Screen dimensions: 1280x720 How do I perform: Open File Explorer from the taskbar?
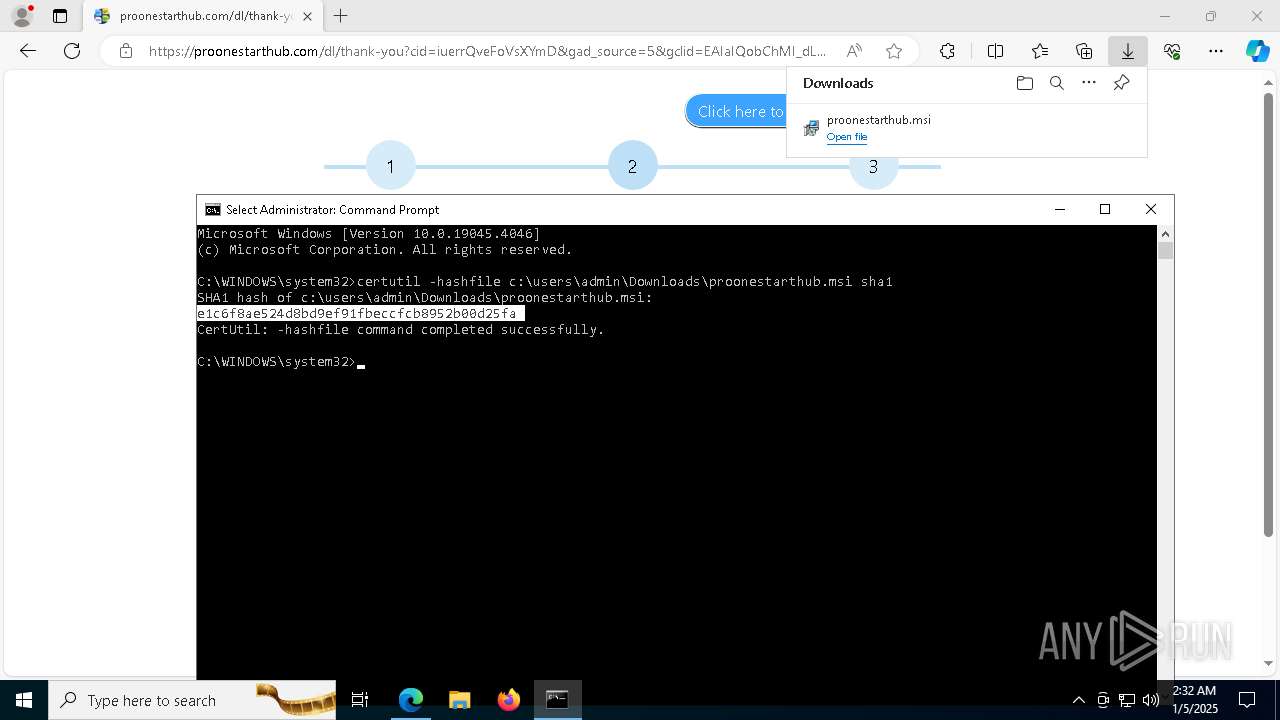[x=460, y=700]
